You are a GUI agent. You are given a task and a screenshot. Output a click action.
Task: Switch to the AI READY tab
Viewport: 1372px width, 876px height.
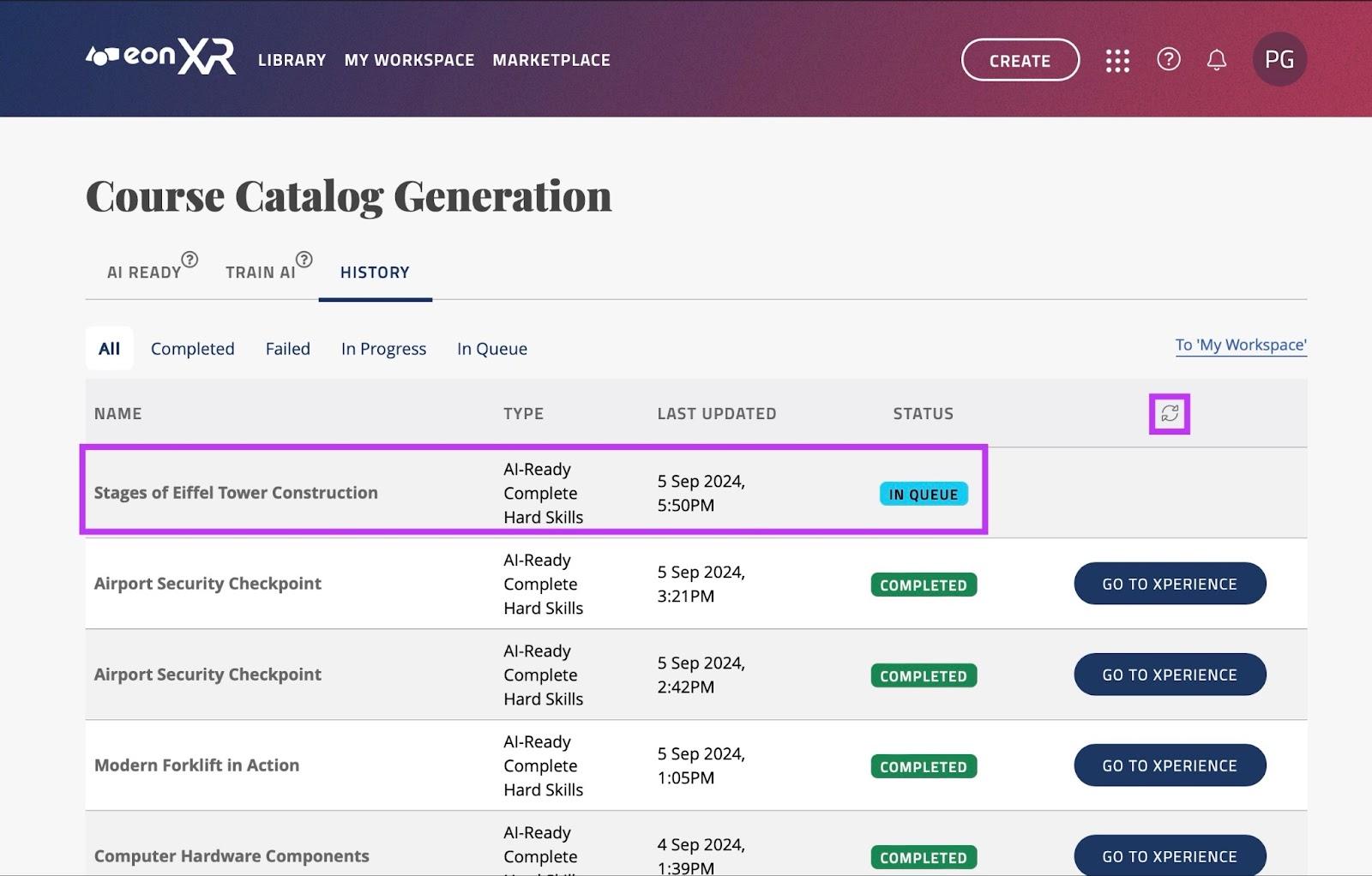[x=144, y=273]
